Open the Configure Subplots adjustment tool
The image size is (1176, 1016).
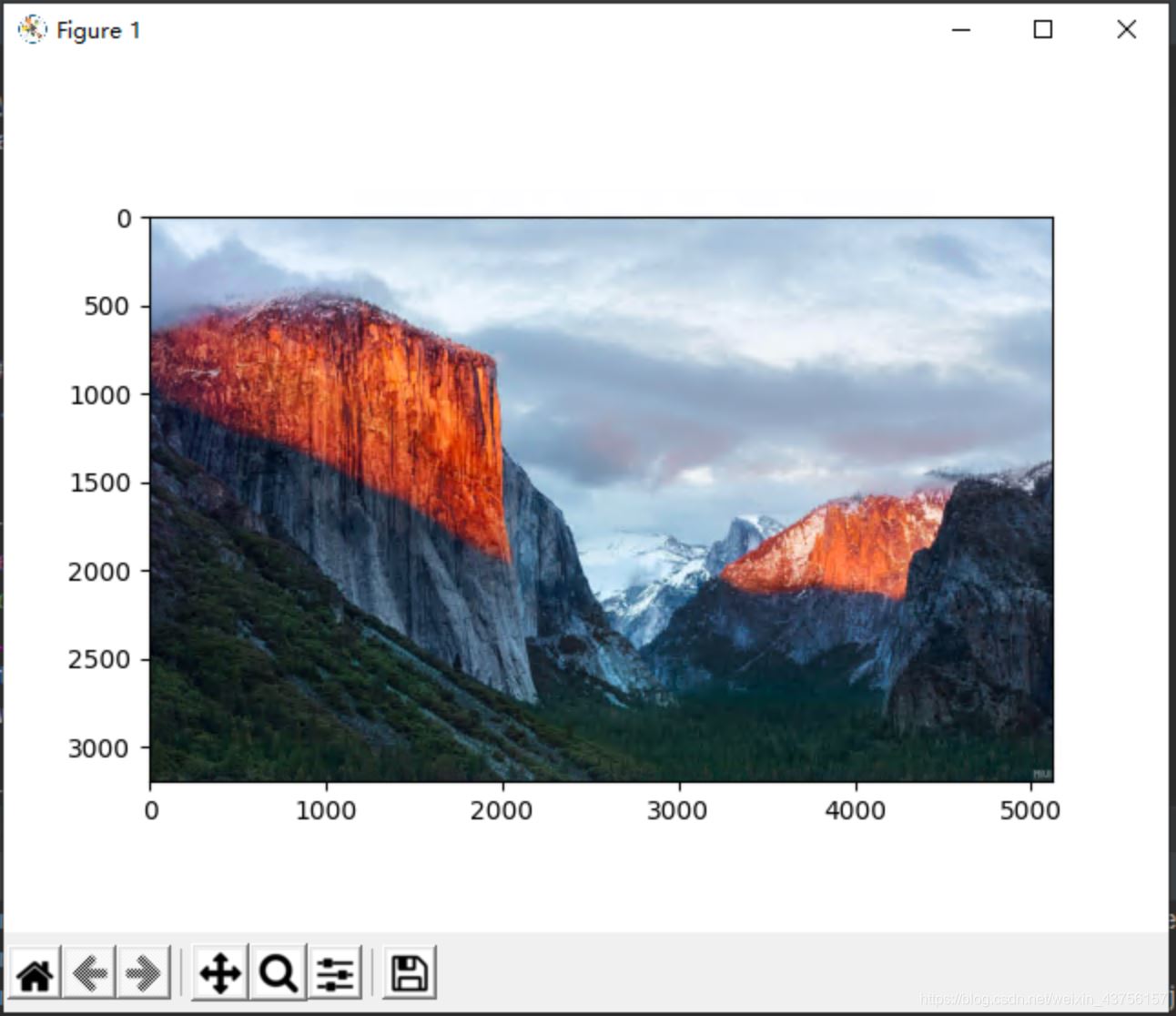pos(333,972)
